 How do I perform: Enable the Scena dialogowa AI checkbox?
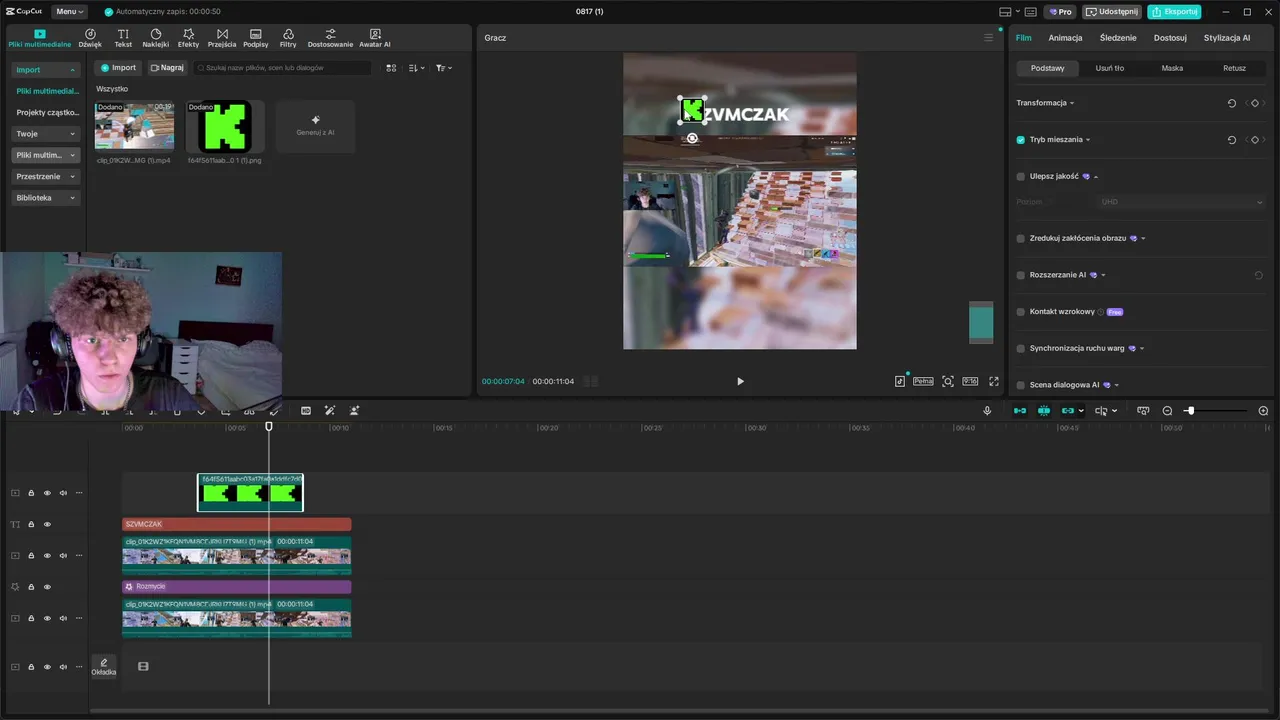[x=1021, y=385]
